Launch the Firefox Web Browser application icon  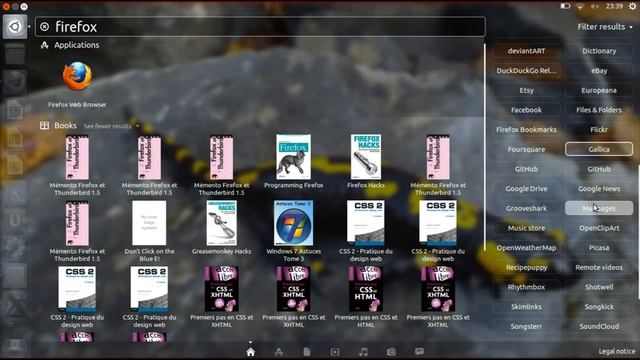point(77,76)
